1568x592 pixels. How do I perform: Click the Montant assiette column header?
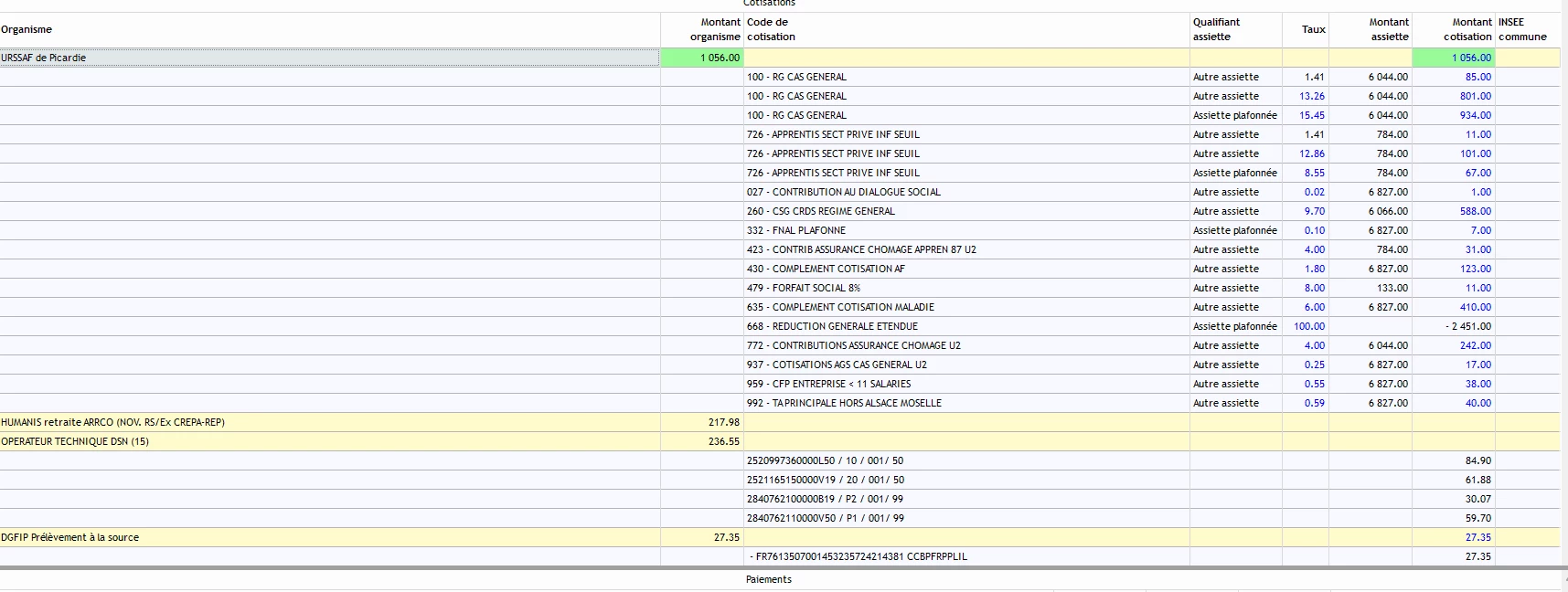click(x=1371, y=30)
